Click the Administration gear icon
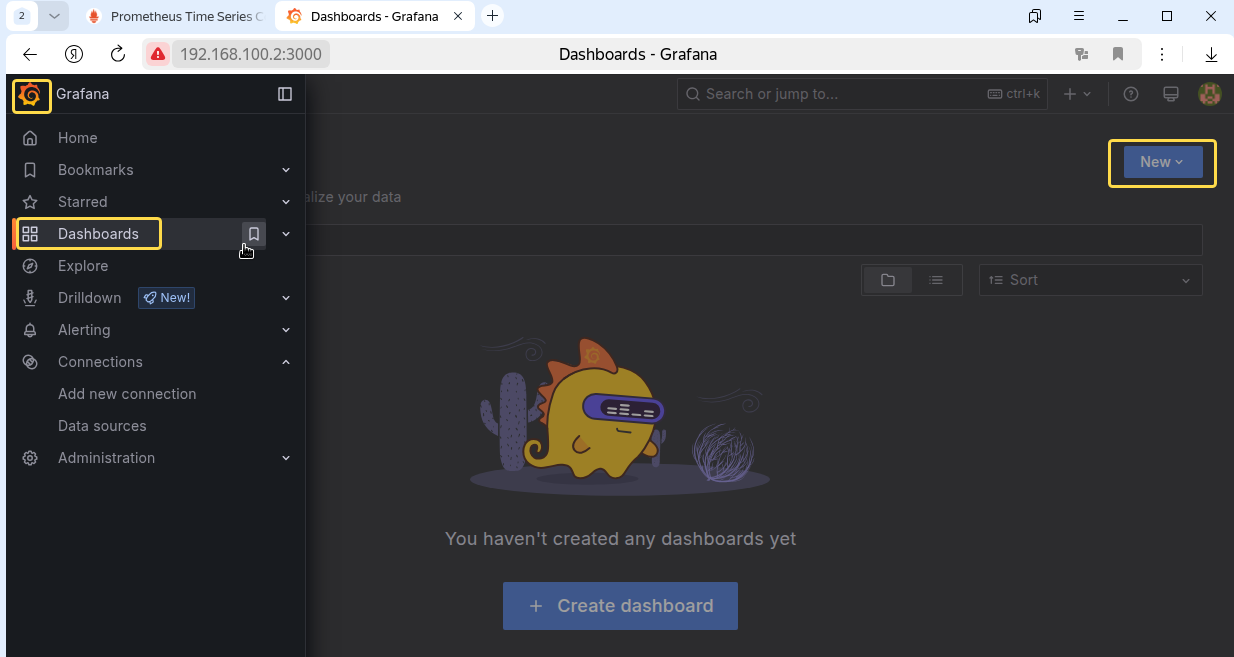The image size is (1234, 657). click(x=30, y=458)
